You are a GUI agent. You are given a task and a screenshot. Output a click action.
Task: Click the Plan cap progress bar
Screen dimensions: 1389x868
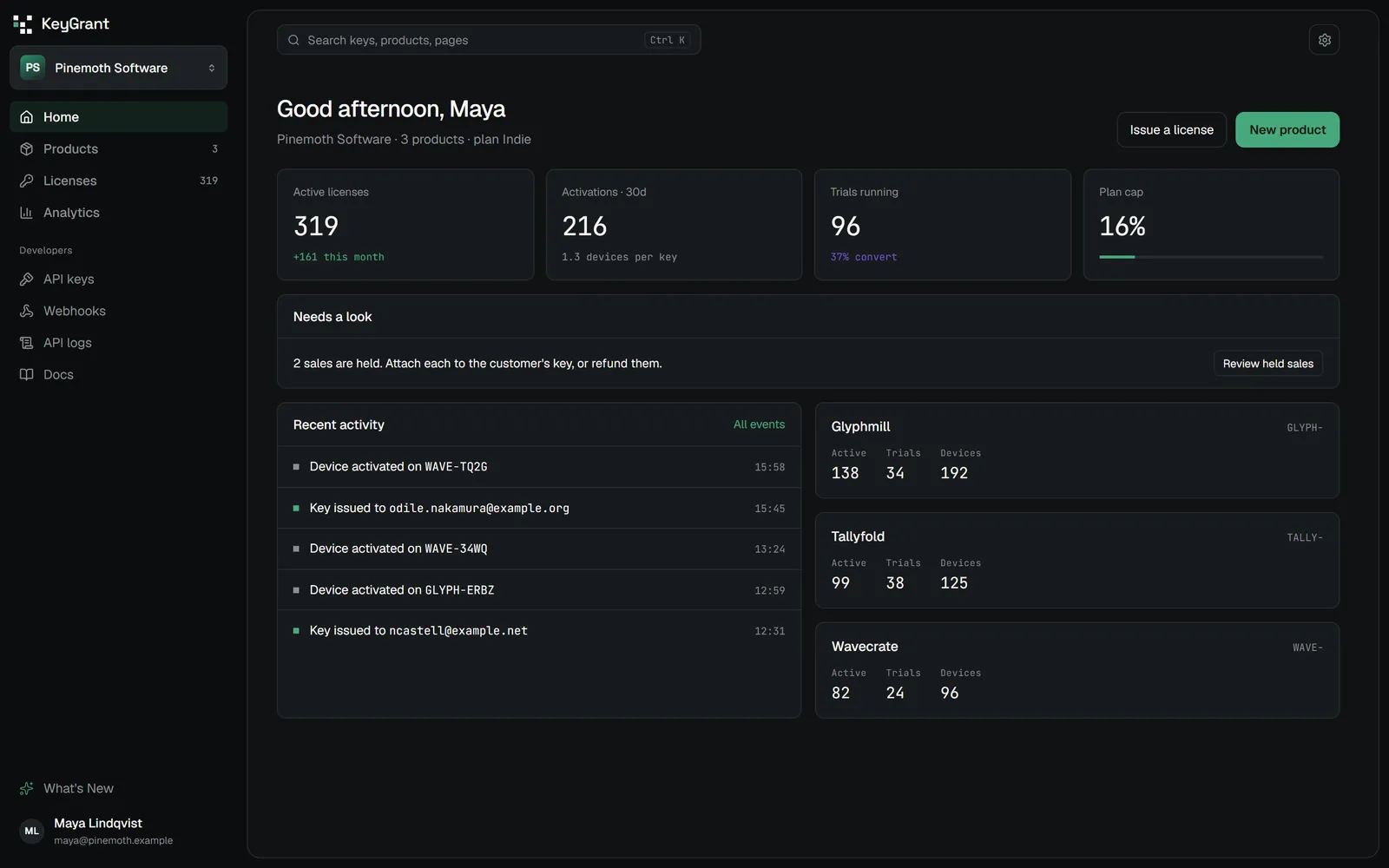click(1211, 257)
